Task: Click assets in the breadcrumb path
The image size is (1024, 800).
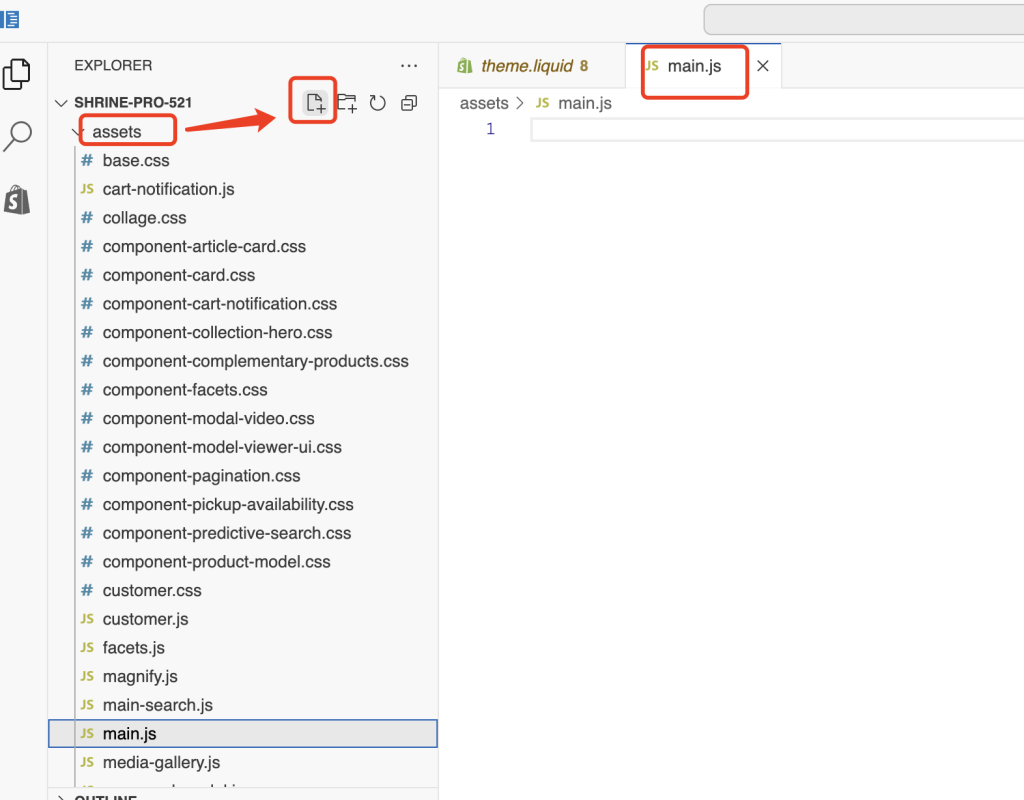Action: point(484,103)
